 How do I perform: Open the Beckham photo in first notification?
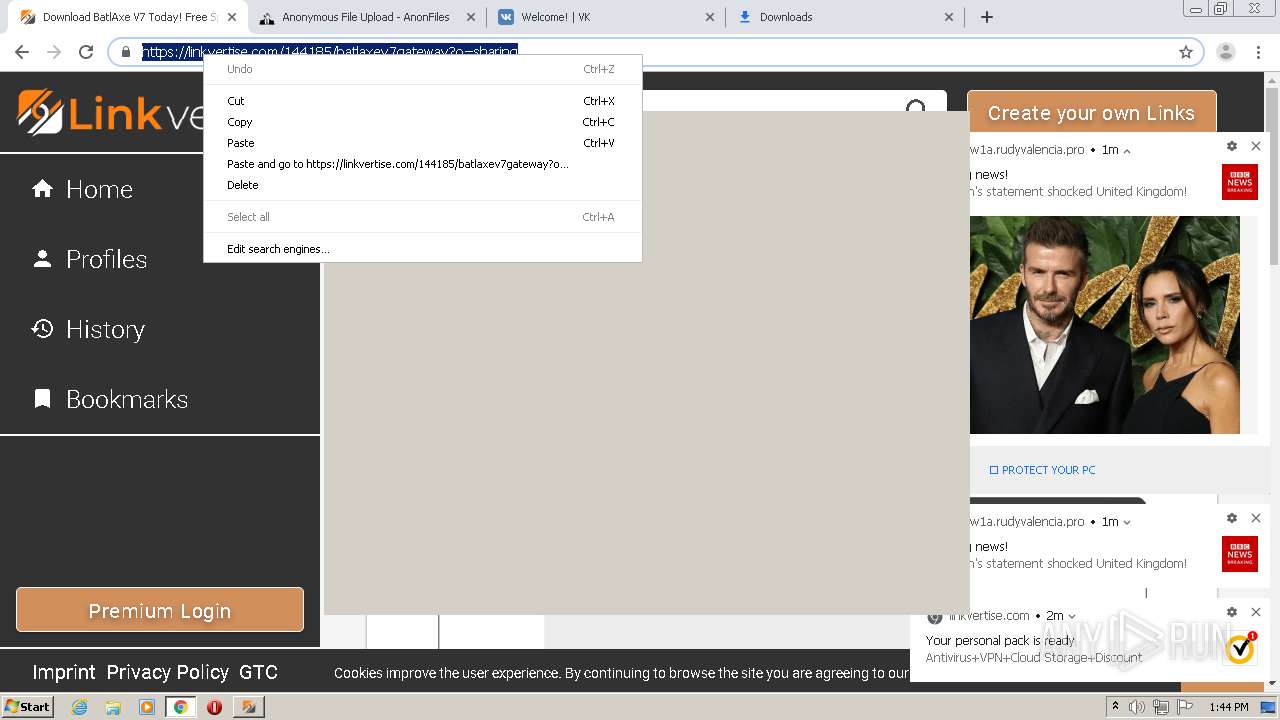(x=1104, y=325)
